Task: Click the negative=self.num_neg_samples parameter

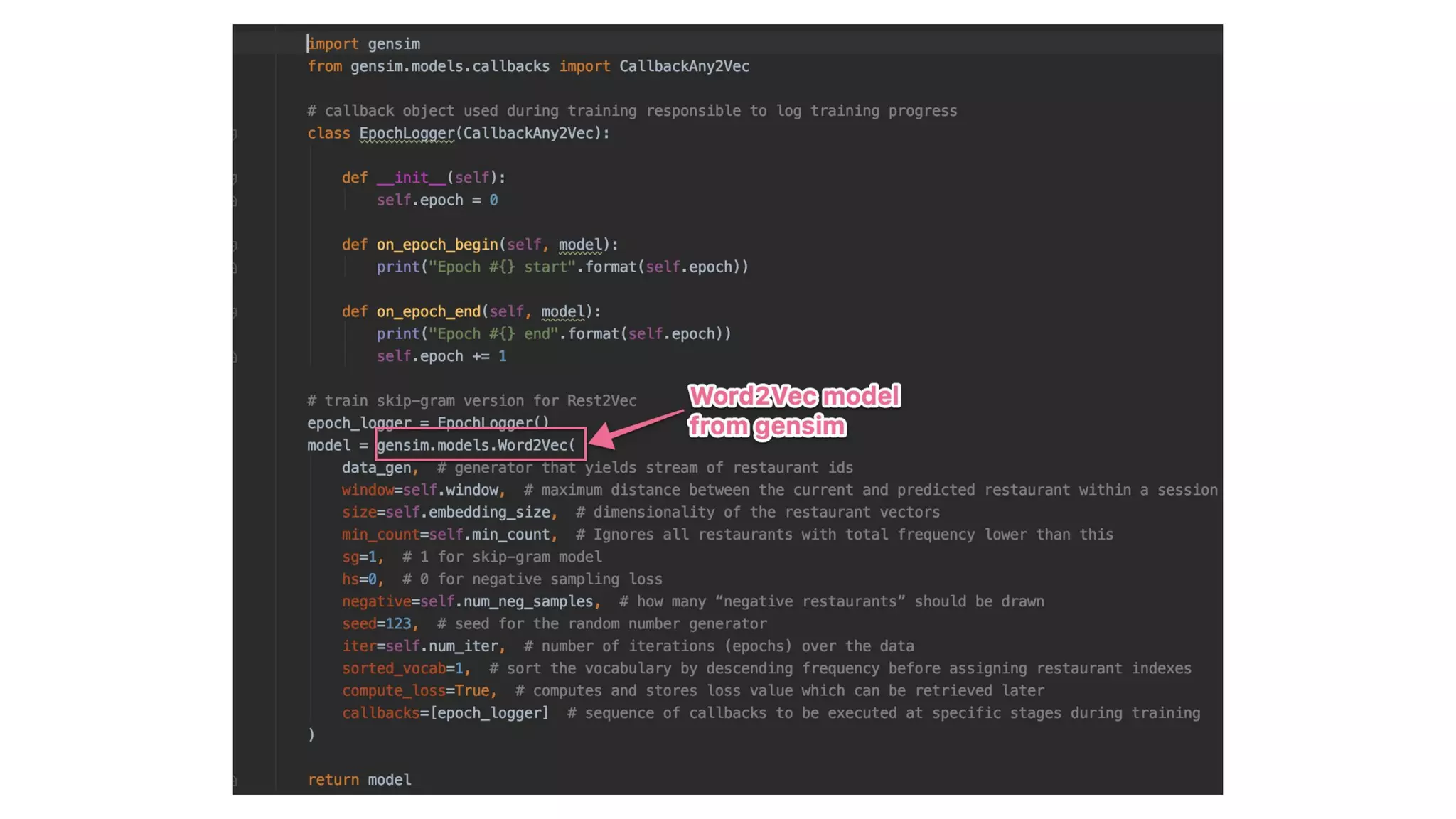Action: 471,601
